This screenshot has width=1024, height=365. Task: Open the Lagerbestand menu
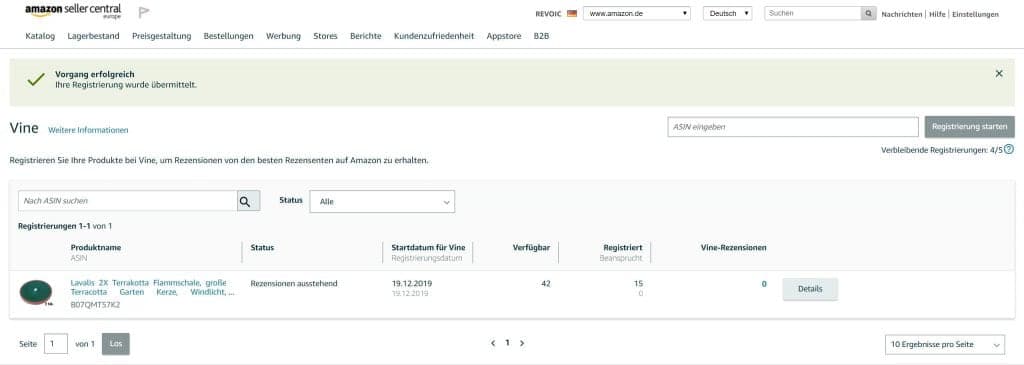pos(93,37)
